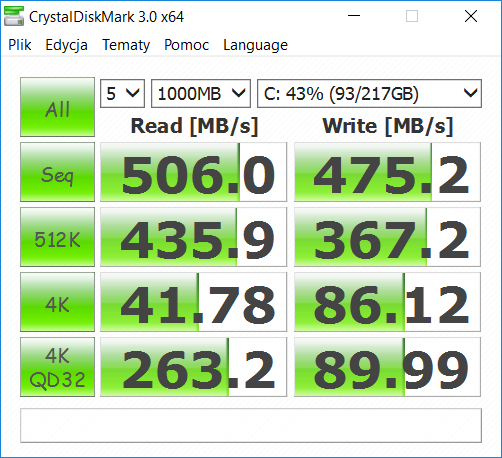This screenshot has width=502, height=458.
Task: Open the Pomoc menu
Action: 186,45
